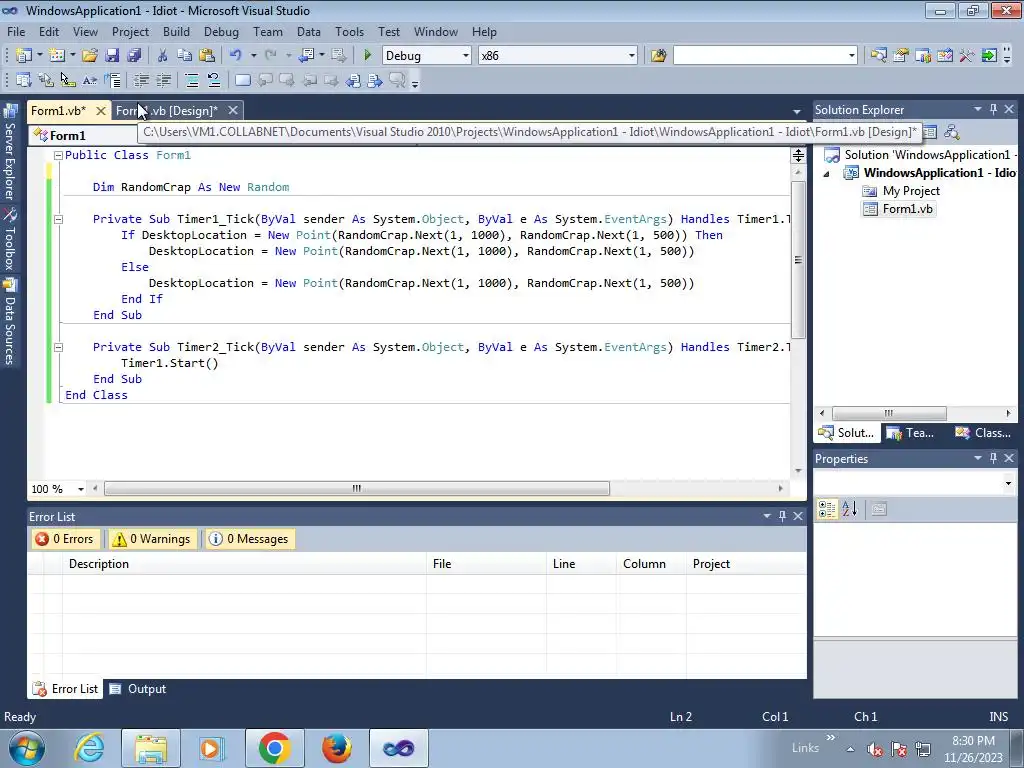Switch to the Output tab
The width and height of the screenshot is (1024, 768).
point(138,689)
